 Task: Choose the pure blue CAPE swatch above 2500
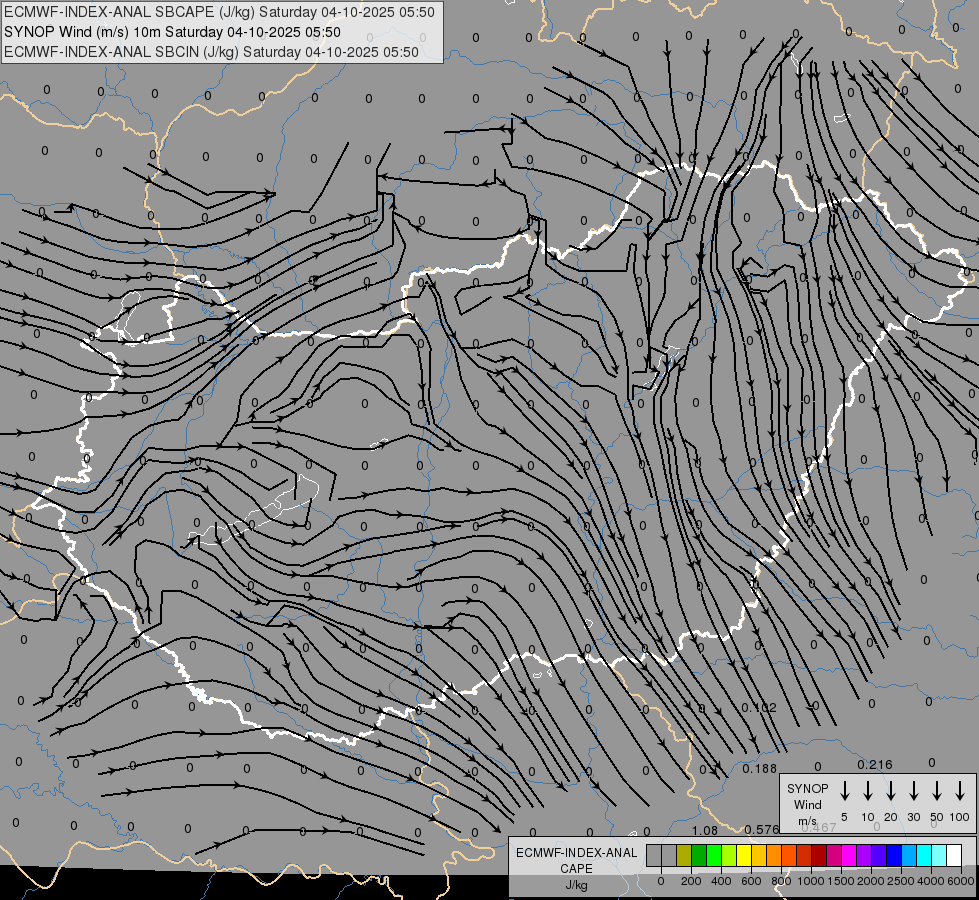pos(894,855)
